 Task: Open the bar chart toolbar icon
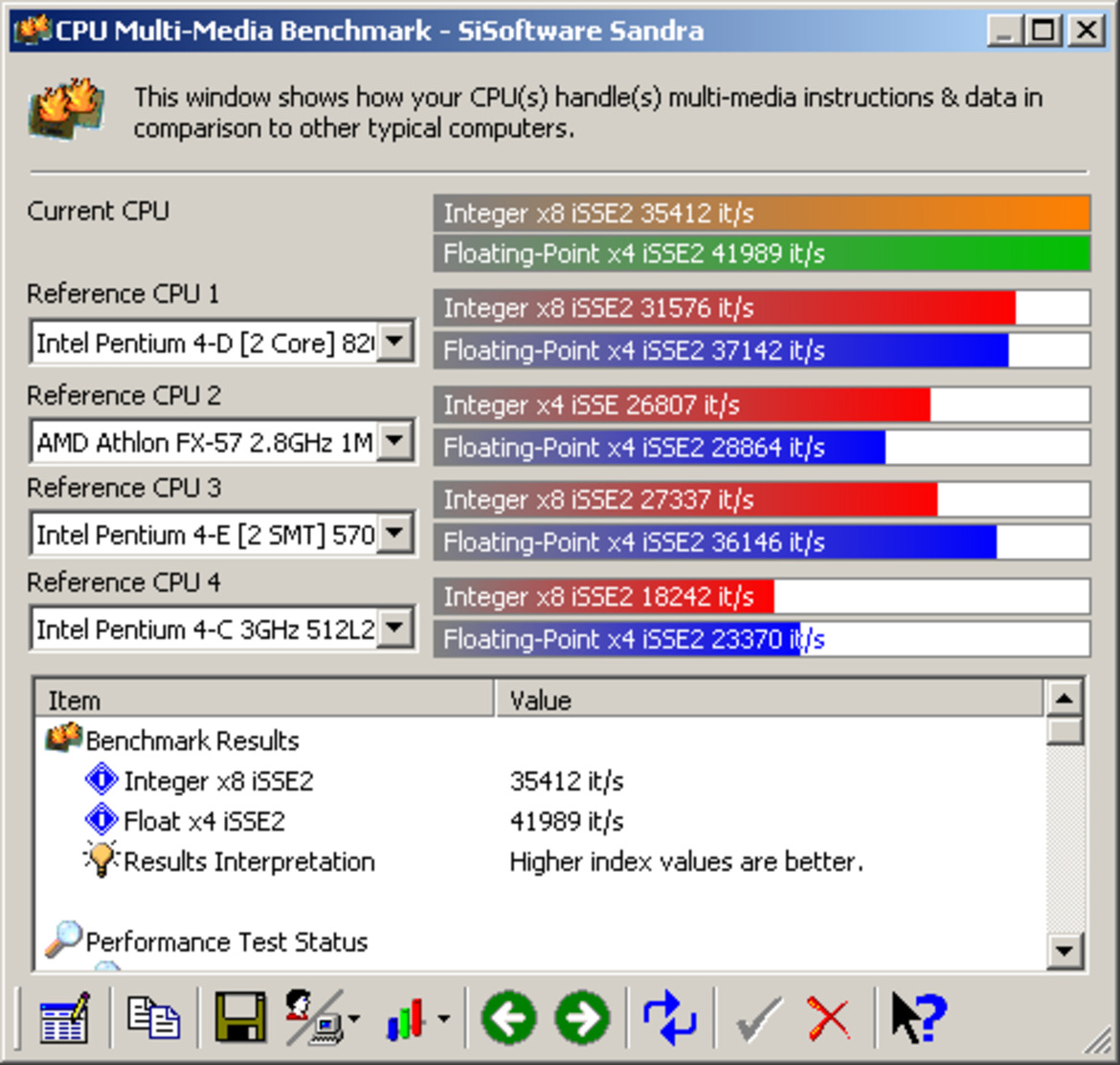(x=405, y=1018)
